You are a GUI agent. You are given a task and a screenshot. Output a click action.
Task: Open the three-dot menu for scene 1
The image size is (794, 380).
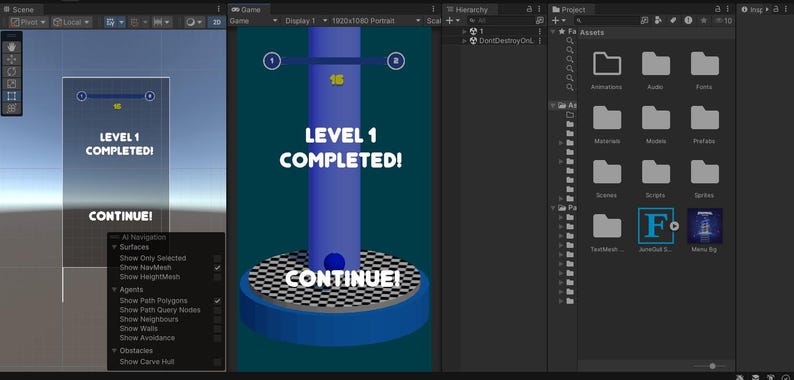(540, 31)
